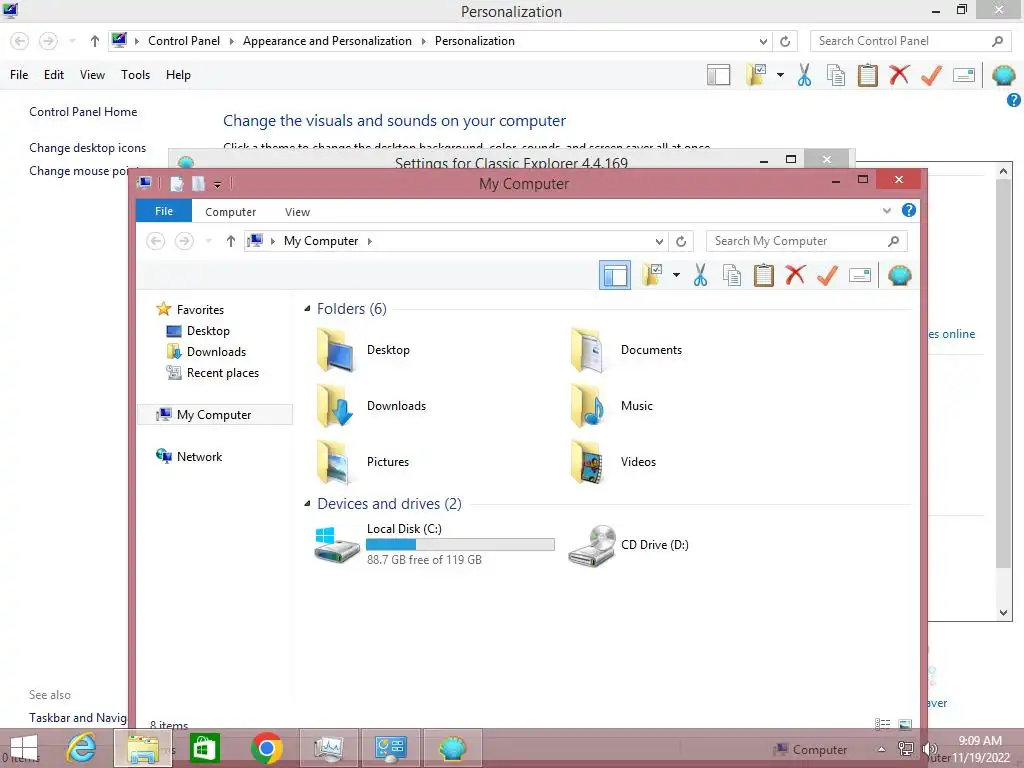Collapse the Devices and drives group

308,504
